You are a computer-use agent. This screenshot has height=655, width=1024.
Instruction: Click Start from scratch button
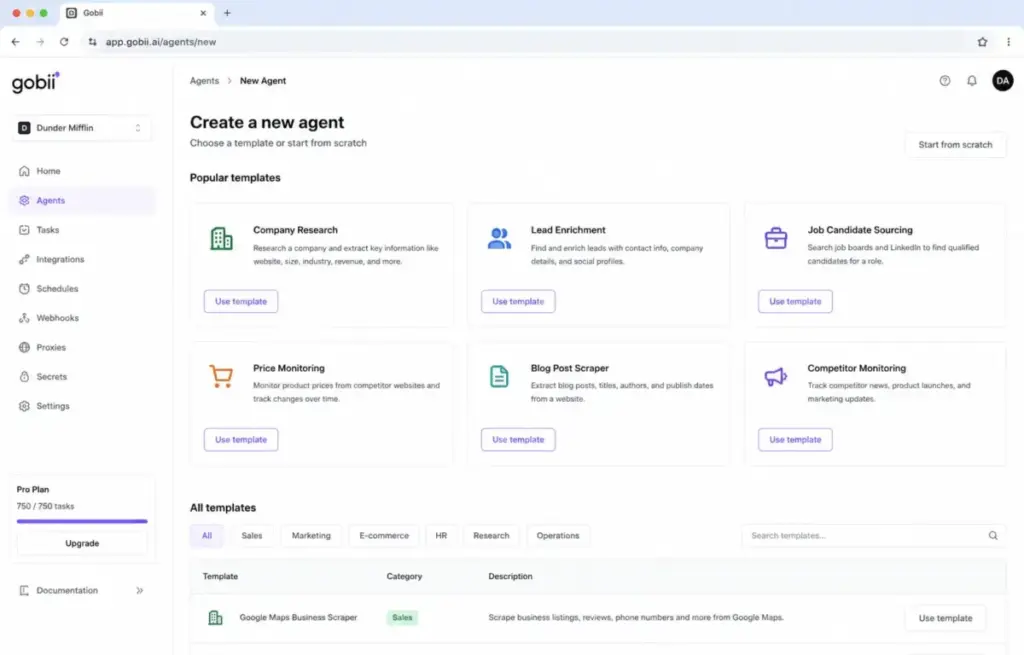[x=955, y=145]
